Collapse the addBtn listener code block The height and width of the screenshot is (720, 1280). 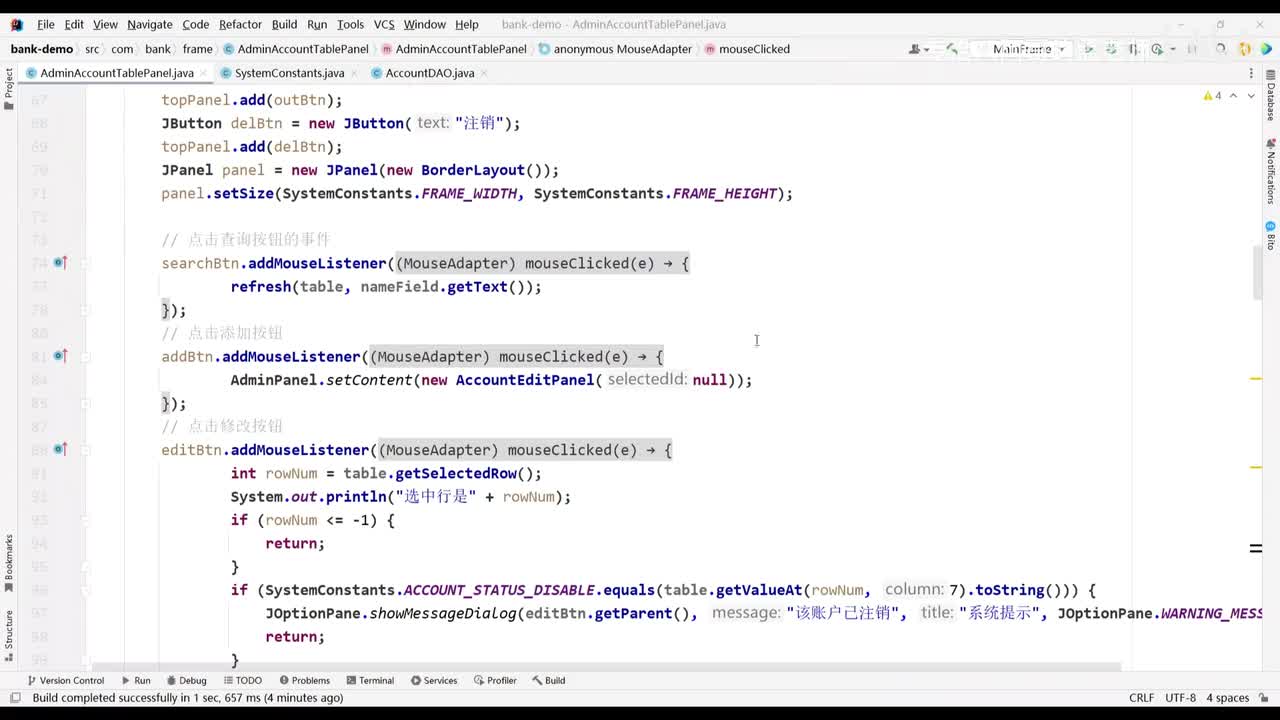(85, 356)
